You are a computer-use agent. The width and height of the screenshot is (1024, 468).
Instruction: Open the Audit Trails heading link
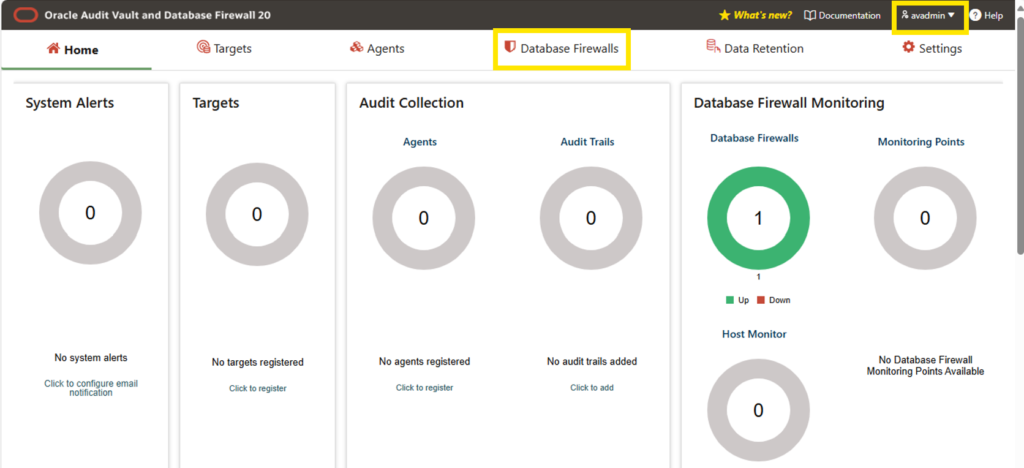coord(587,142)
